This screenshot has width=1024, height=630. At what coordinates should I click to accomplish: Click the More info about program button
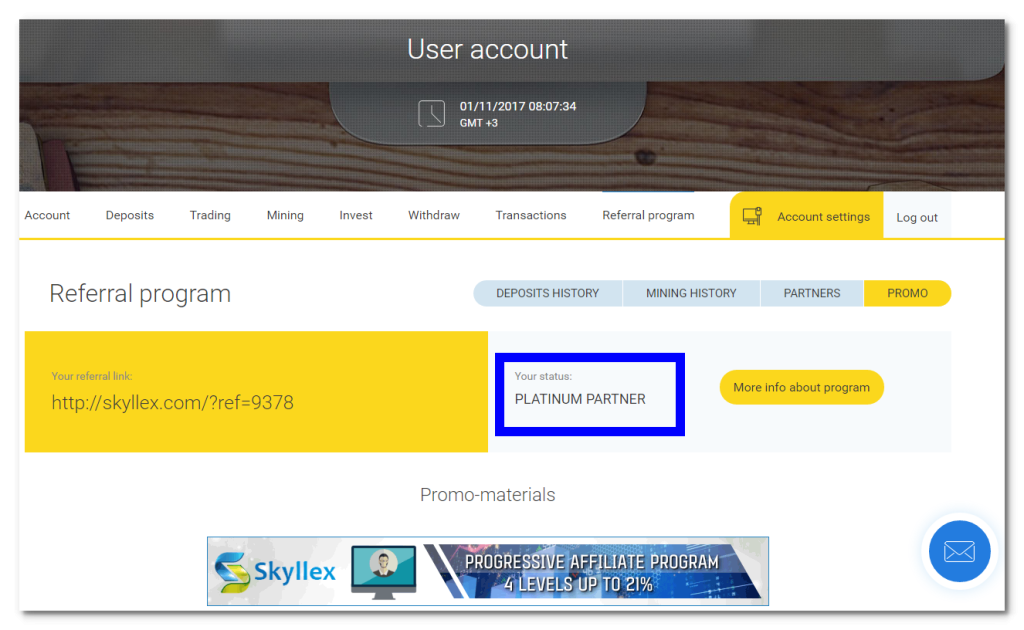[x=802, y=388]
